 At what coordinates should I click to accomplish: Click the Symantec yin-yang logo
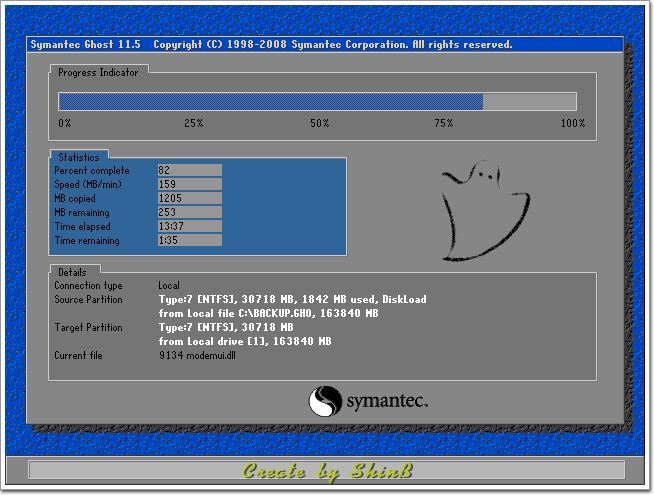pos(325,401)
